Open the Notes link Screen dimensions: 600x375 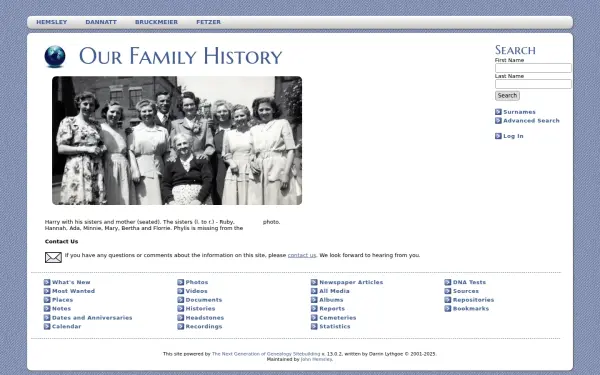tap(61, 309)
